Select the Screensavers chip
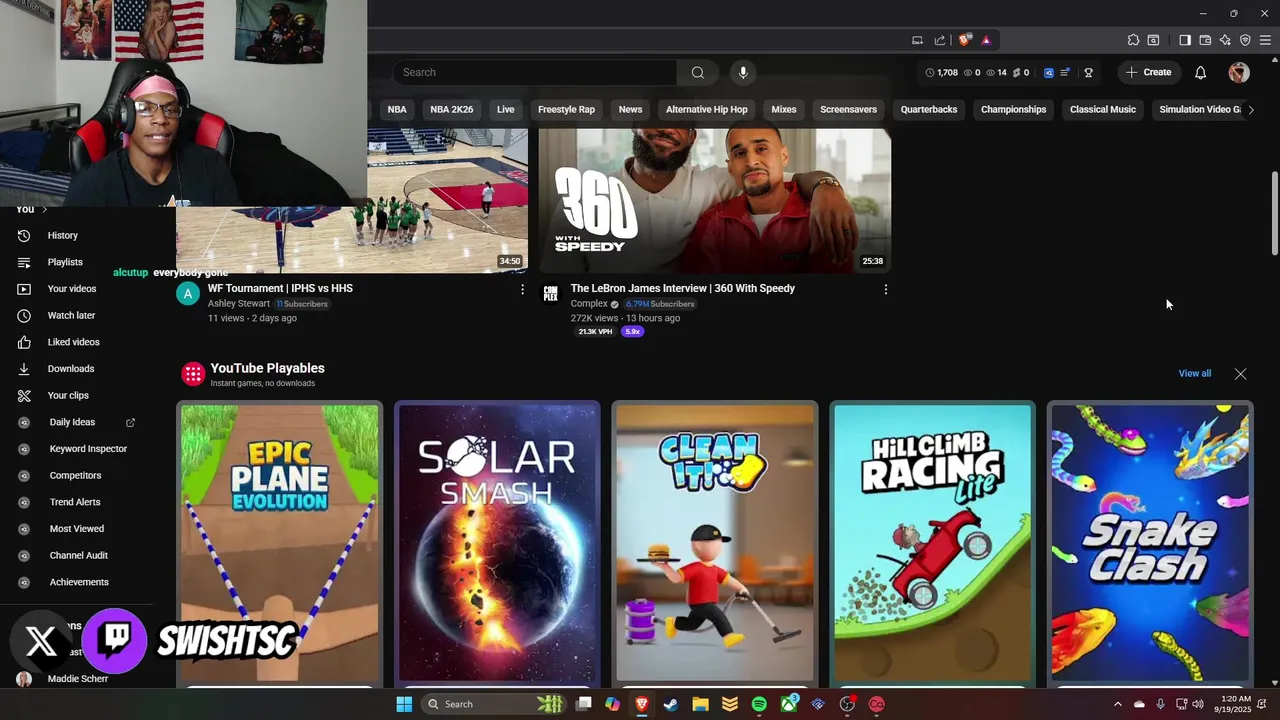Screen dimensions: 1280x720 tap(848, 109)
